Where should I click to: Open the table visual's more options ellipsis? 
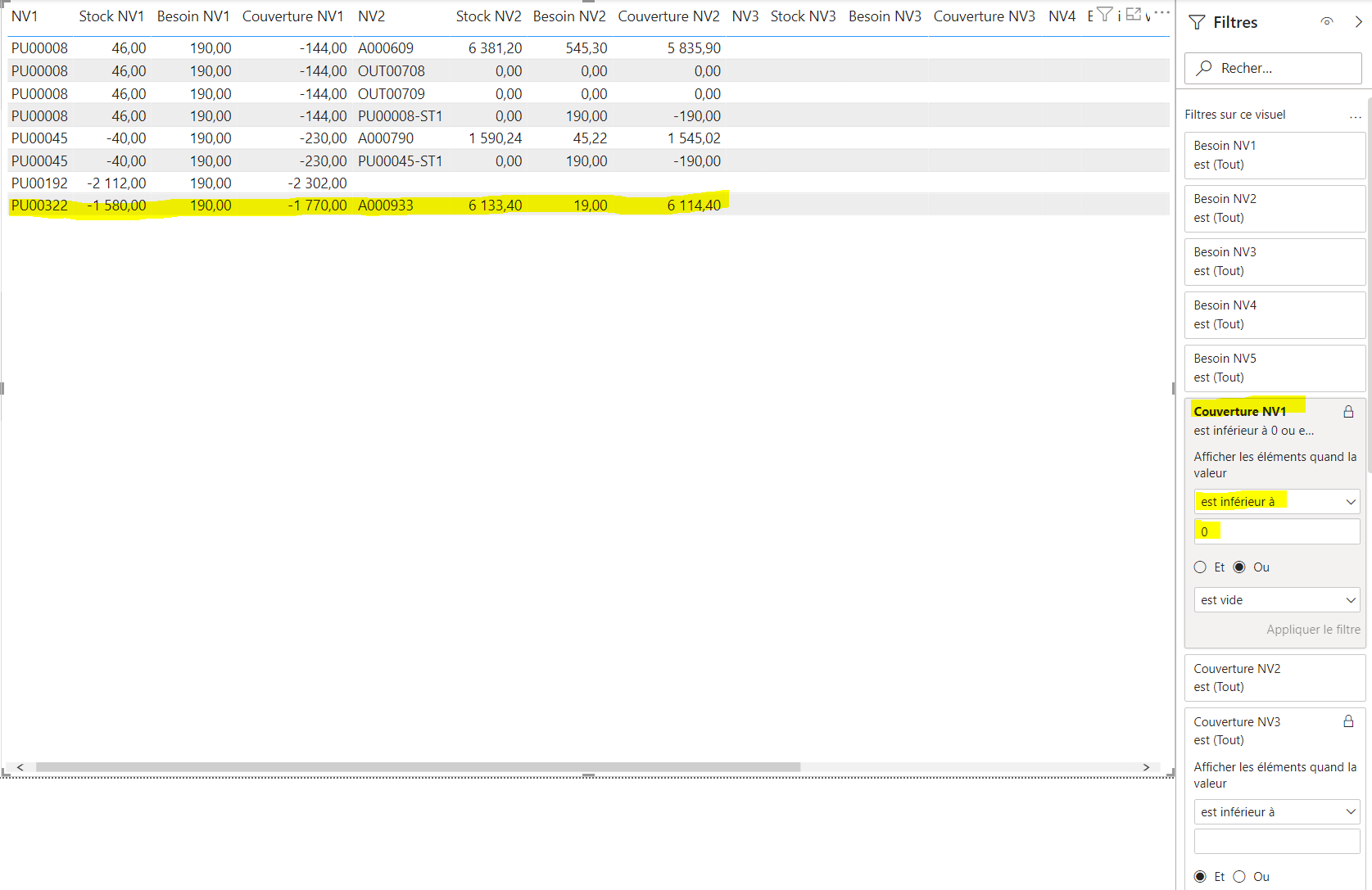point(1162,12)
